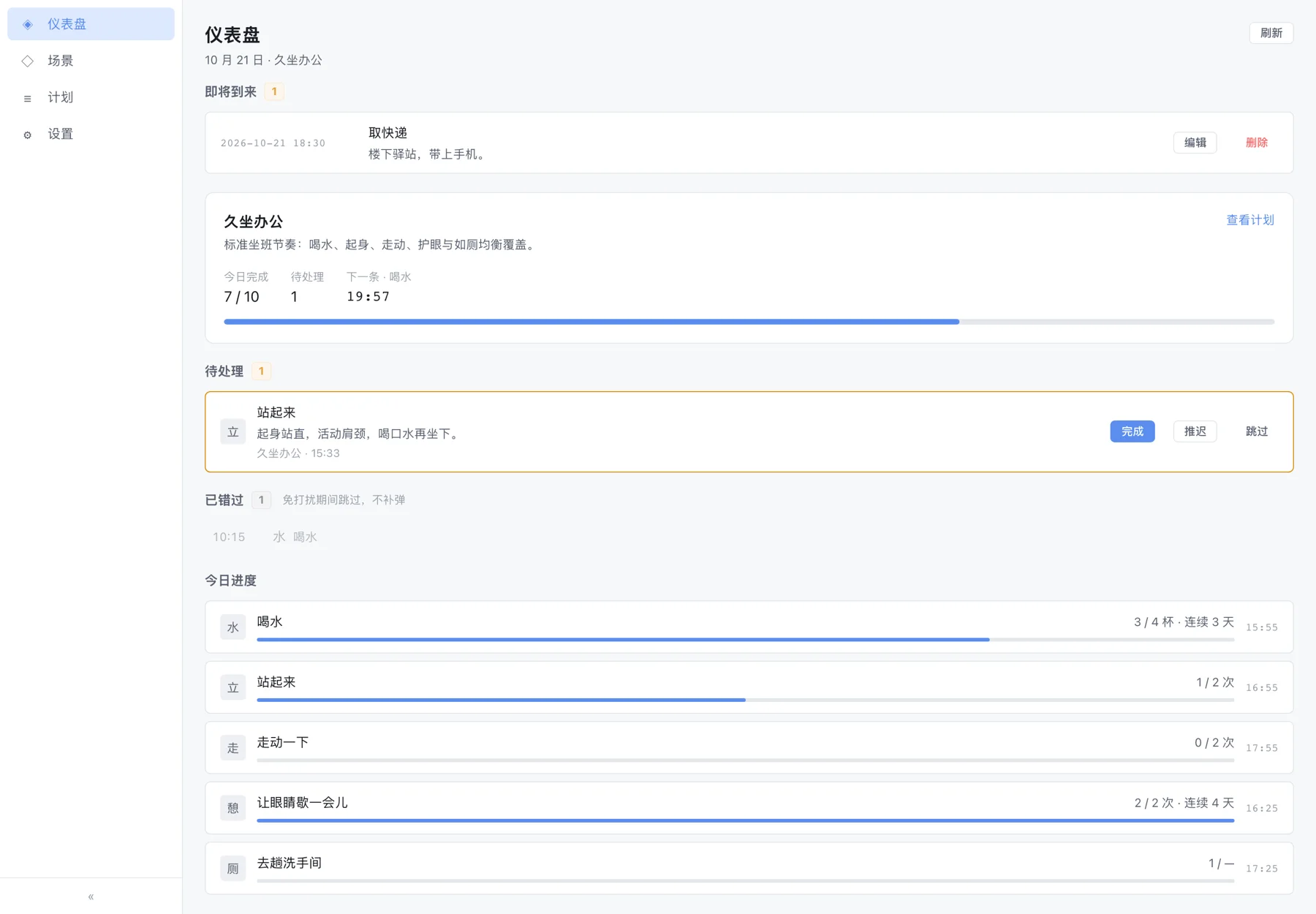Click the 喝水 progress bar

[x=746, y=640]
